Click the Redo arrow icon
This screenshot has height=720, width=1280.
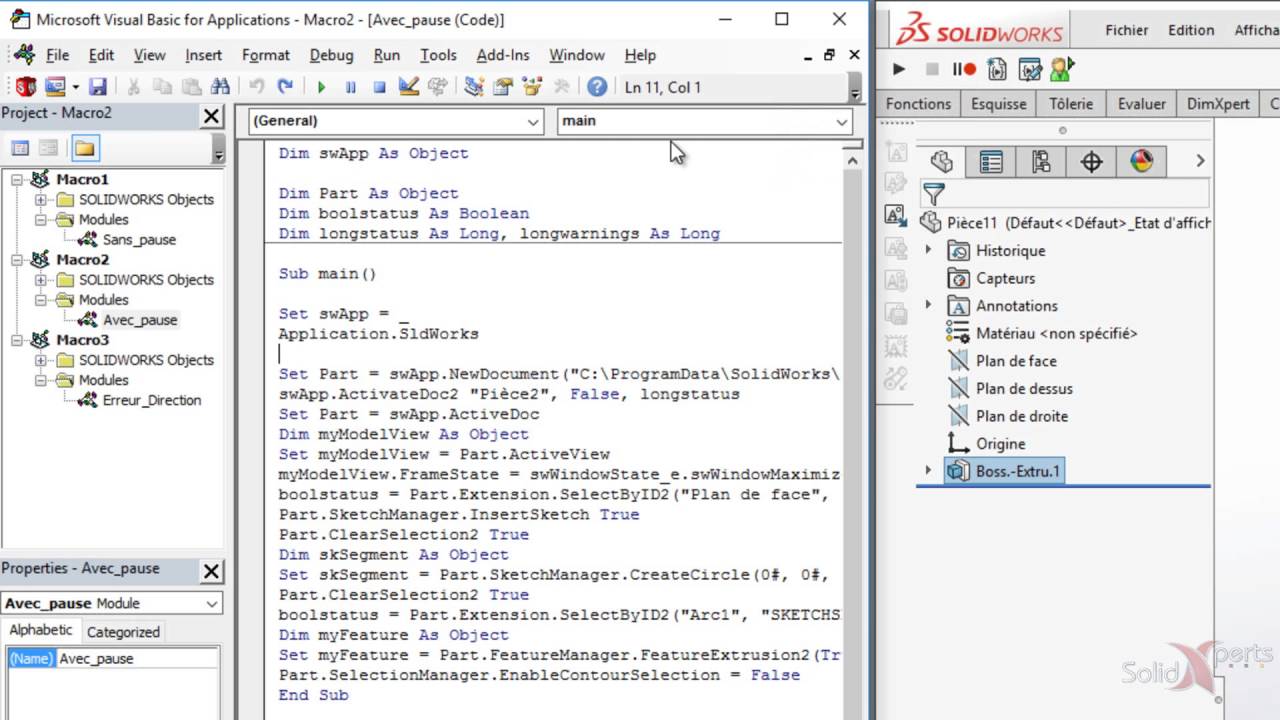[x=285, y=87]
